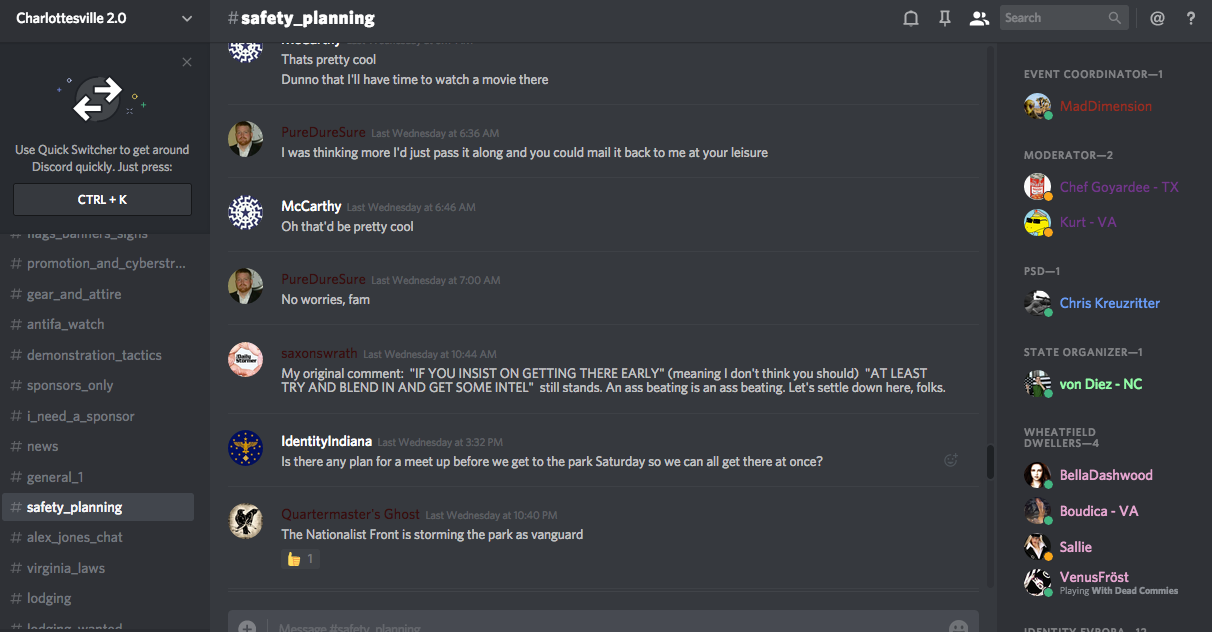1212x632 pixels.
Task: Open recent mentions @ icon
Action: pos(1158,18)
